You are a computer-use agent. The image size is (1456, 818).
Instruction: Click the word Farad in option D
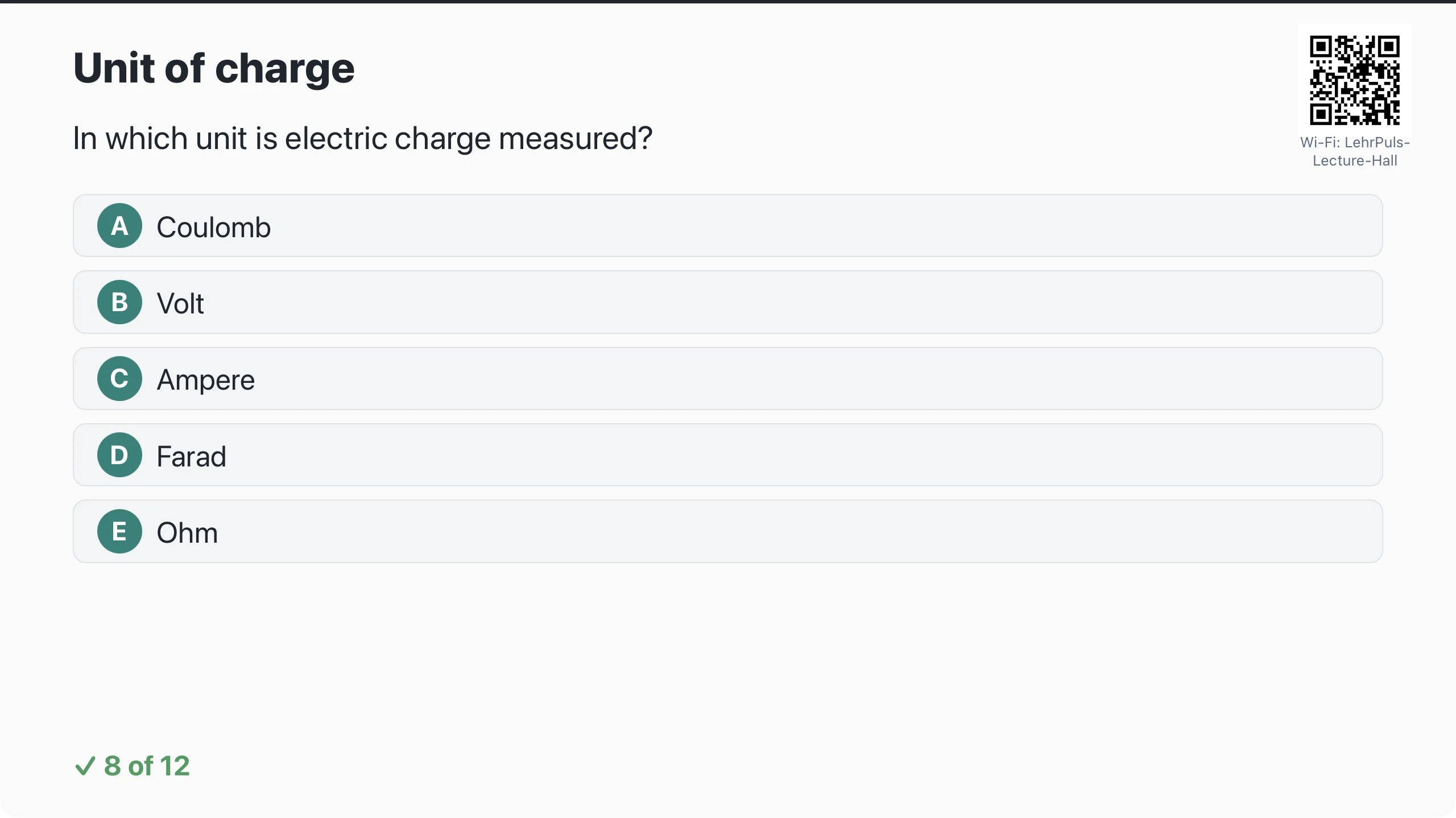click(192, 457)
